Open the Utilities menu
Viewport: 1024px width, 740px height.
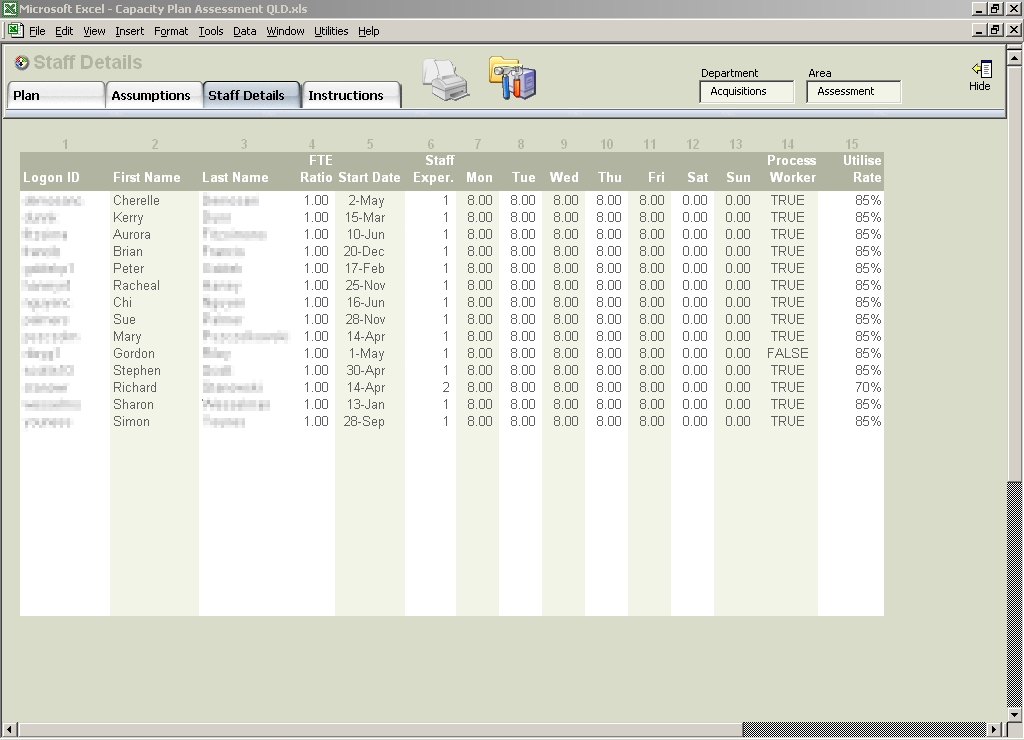point(331,31)
